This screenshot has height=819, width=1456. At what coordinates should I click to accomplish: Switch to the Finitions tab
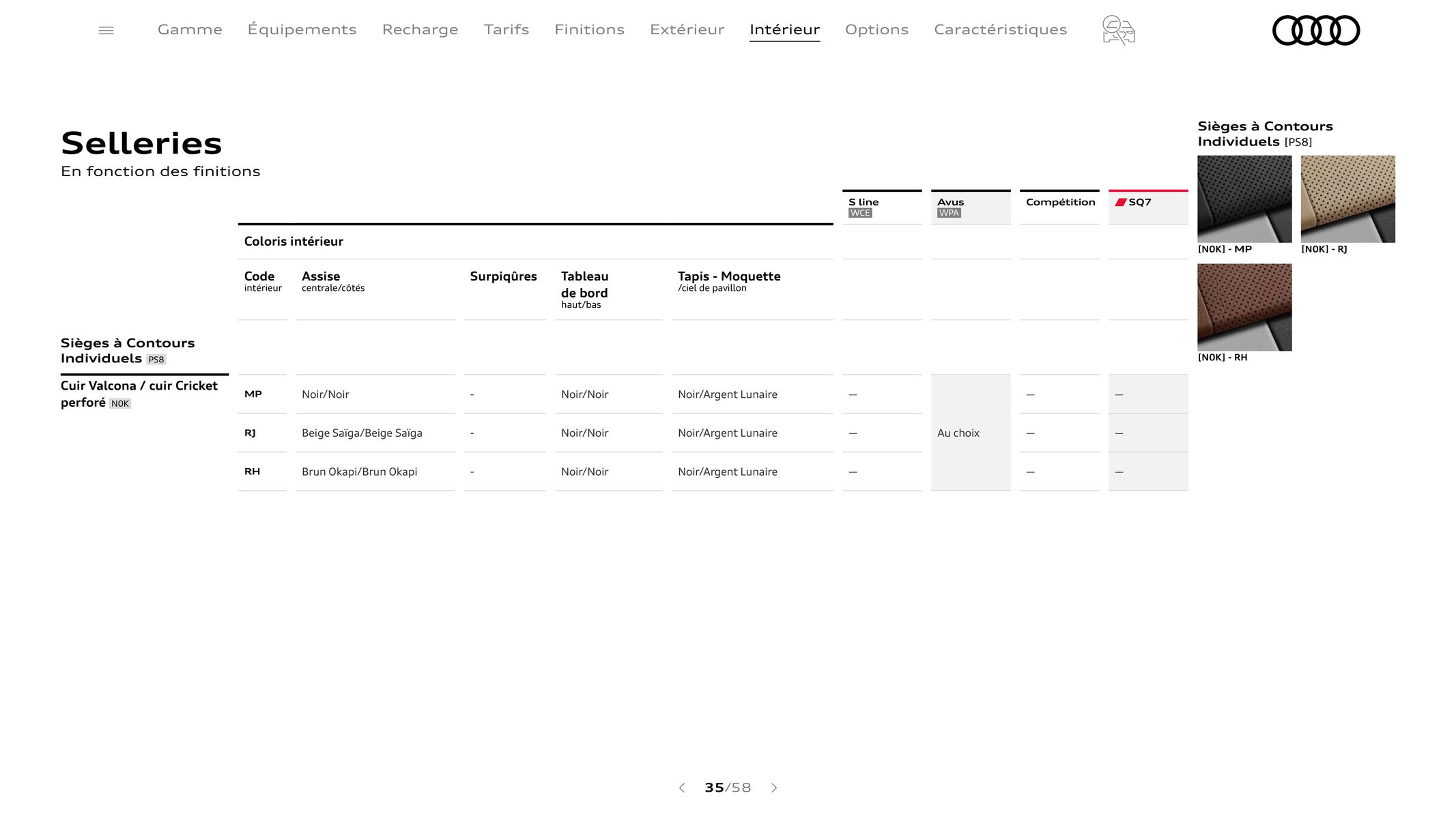point(589,29)
